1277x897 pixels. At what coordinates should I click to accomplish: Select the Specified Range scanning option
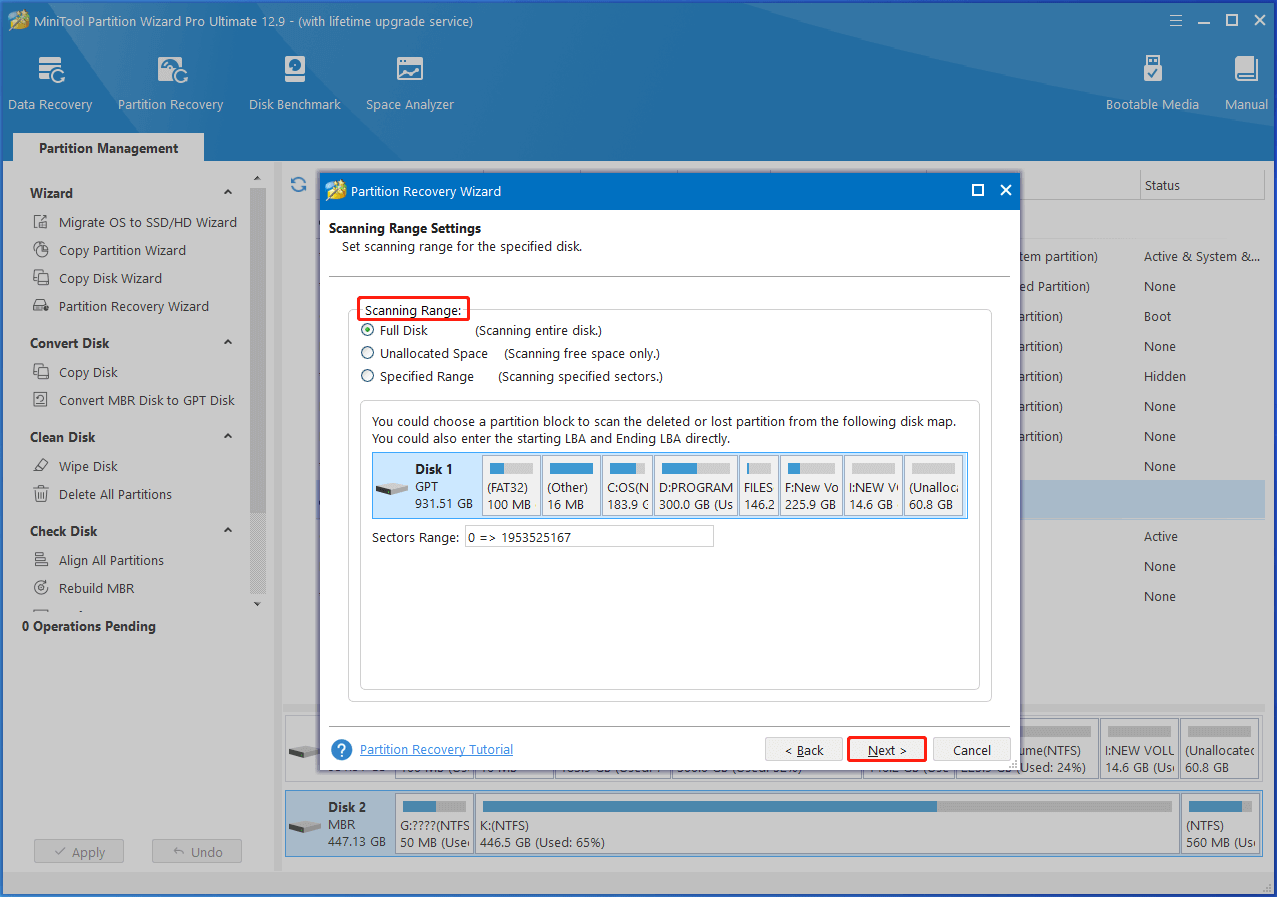coord(368,376)
